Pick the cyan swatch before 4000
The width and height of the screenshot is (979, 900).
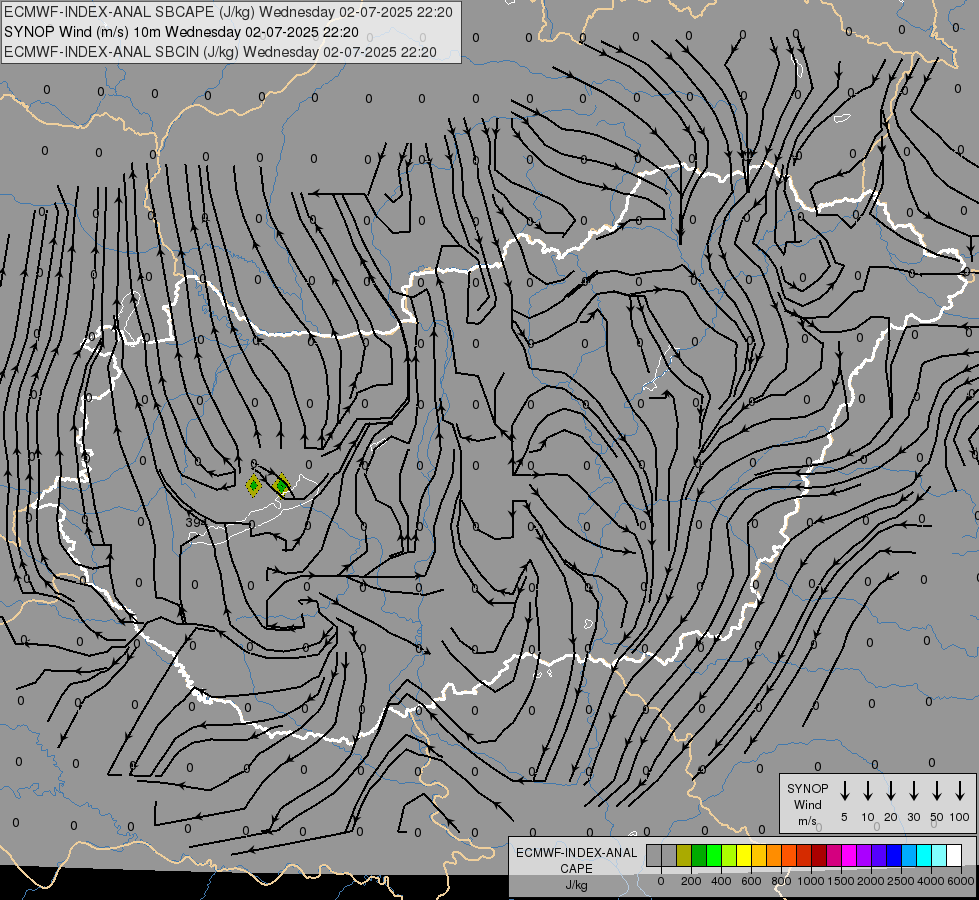pos(923,855)
